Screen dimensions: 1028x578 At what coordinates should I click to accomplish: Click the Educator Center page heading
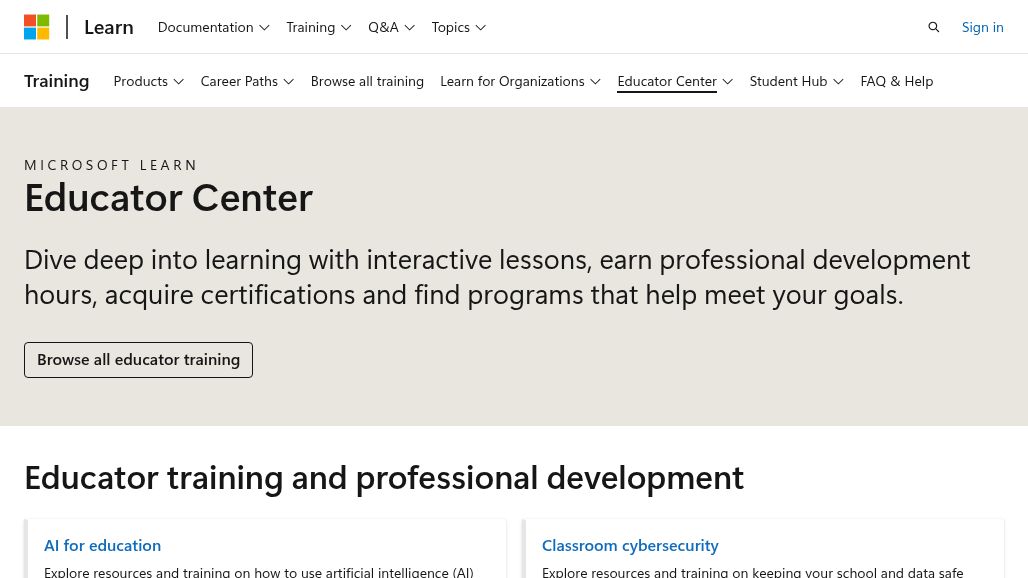[x=168, y=198]
